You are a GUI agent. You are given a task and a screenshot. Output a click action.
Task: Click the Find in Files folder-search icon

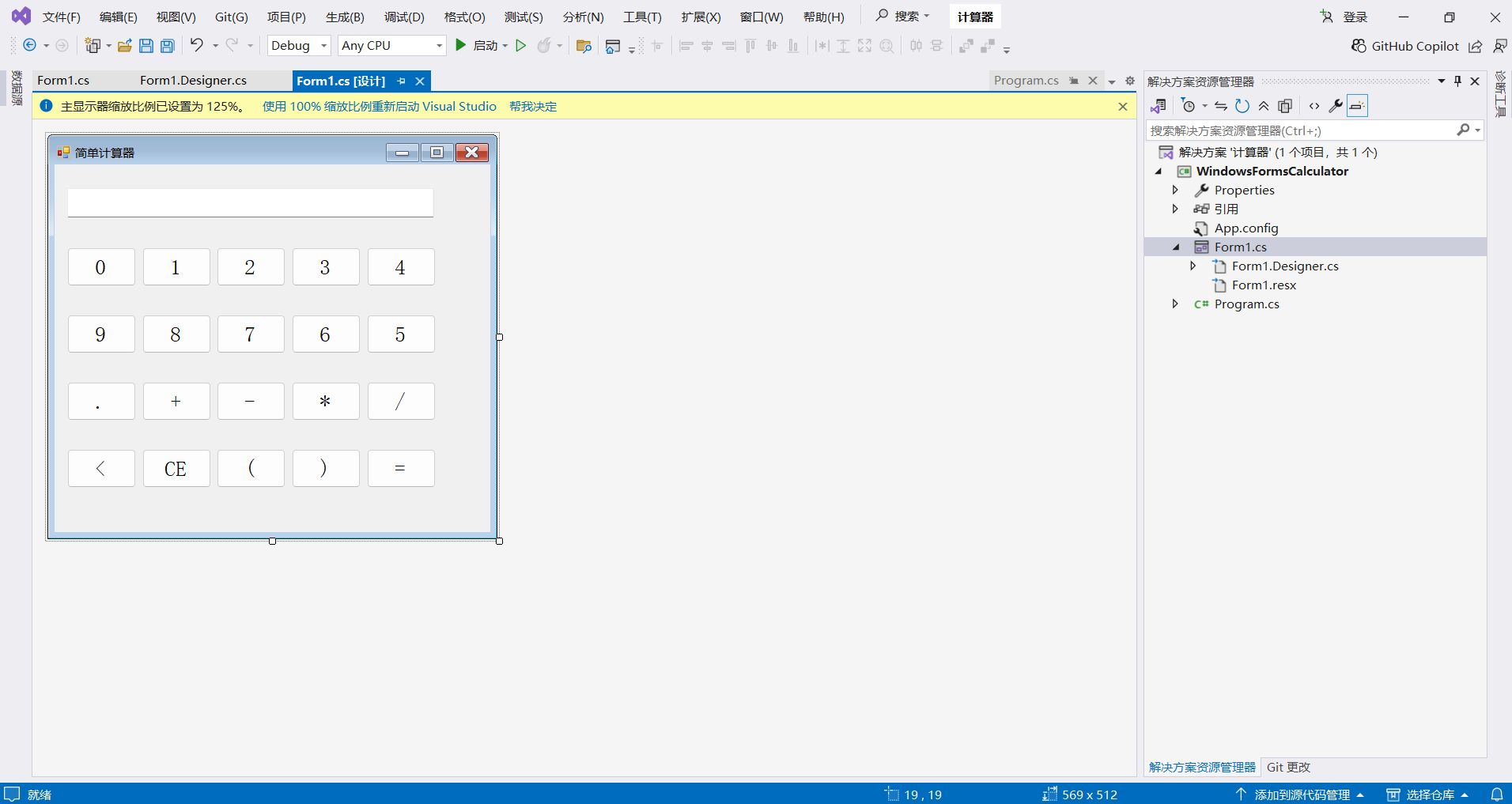pos(584,46)
